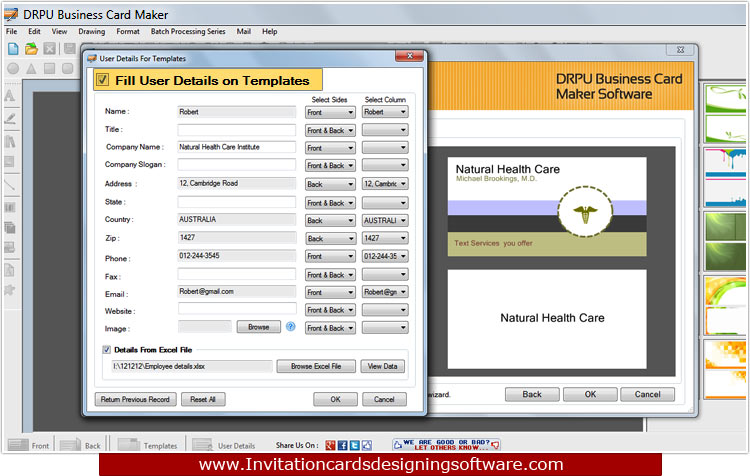Select the dark green template thumbnail
This screenshot has height=476, width=750.
(725, 241)
